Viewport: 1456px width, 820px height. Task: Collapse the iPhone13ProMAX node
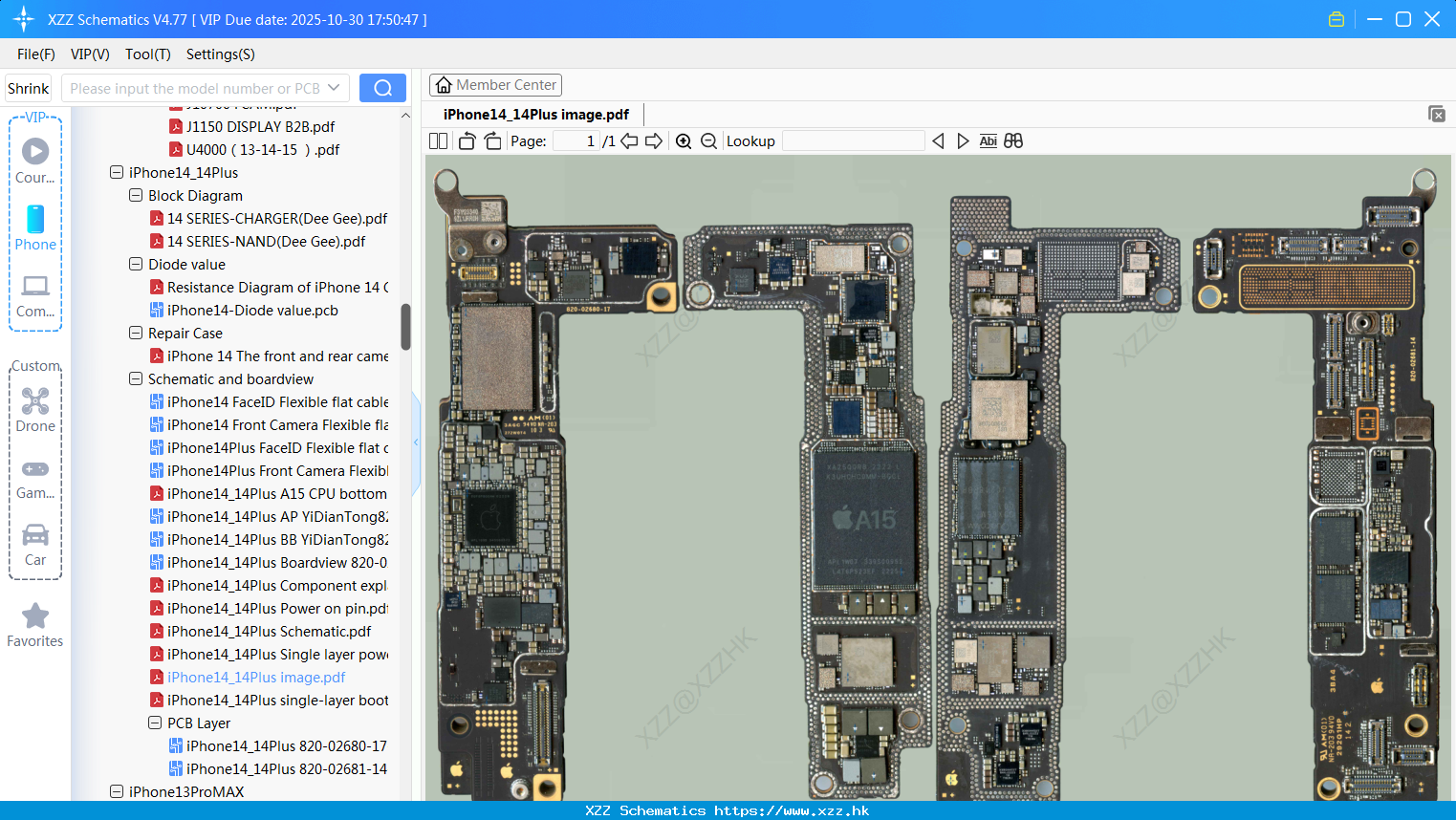(x=117, y=792)
